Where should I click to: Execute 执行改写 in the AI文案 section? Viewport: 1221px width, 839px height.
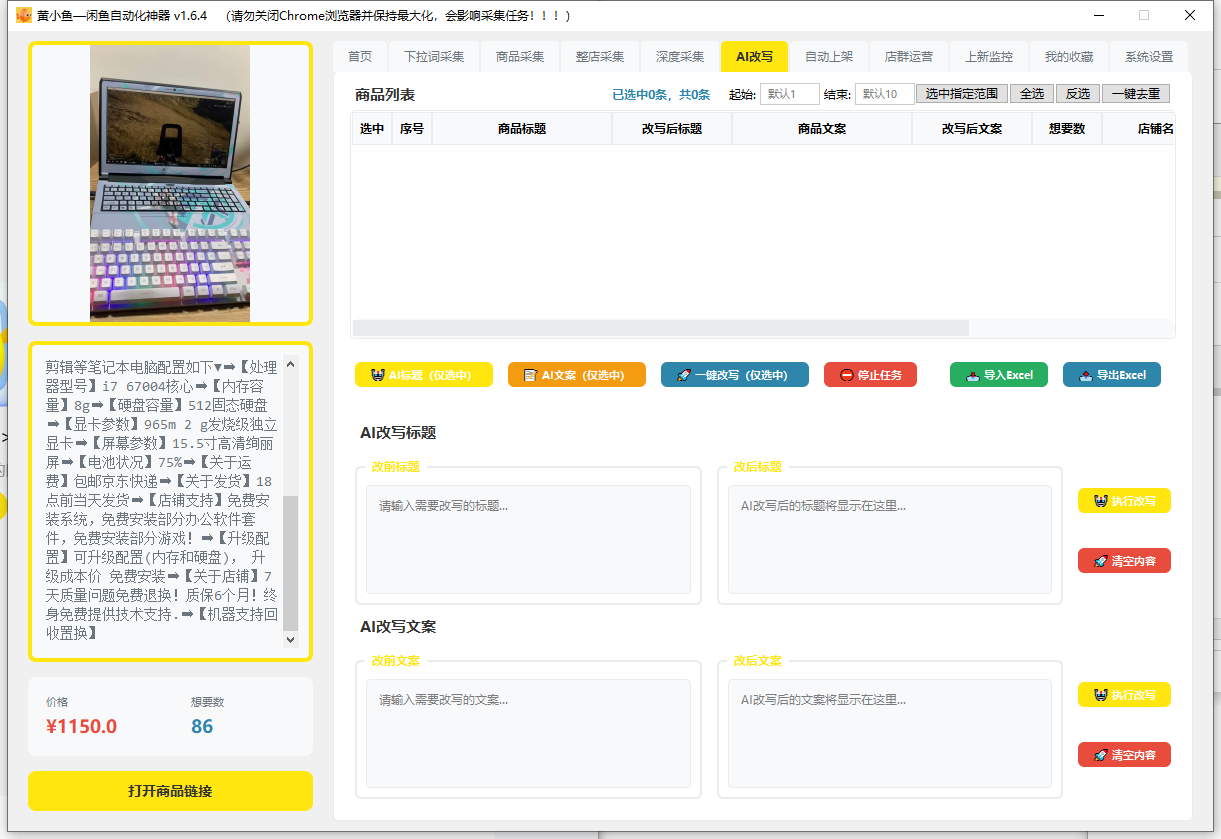coord(1124,694)
